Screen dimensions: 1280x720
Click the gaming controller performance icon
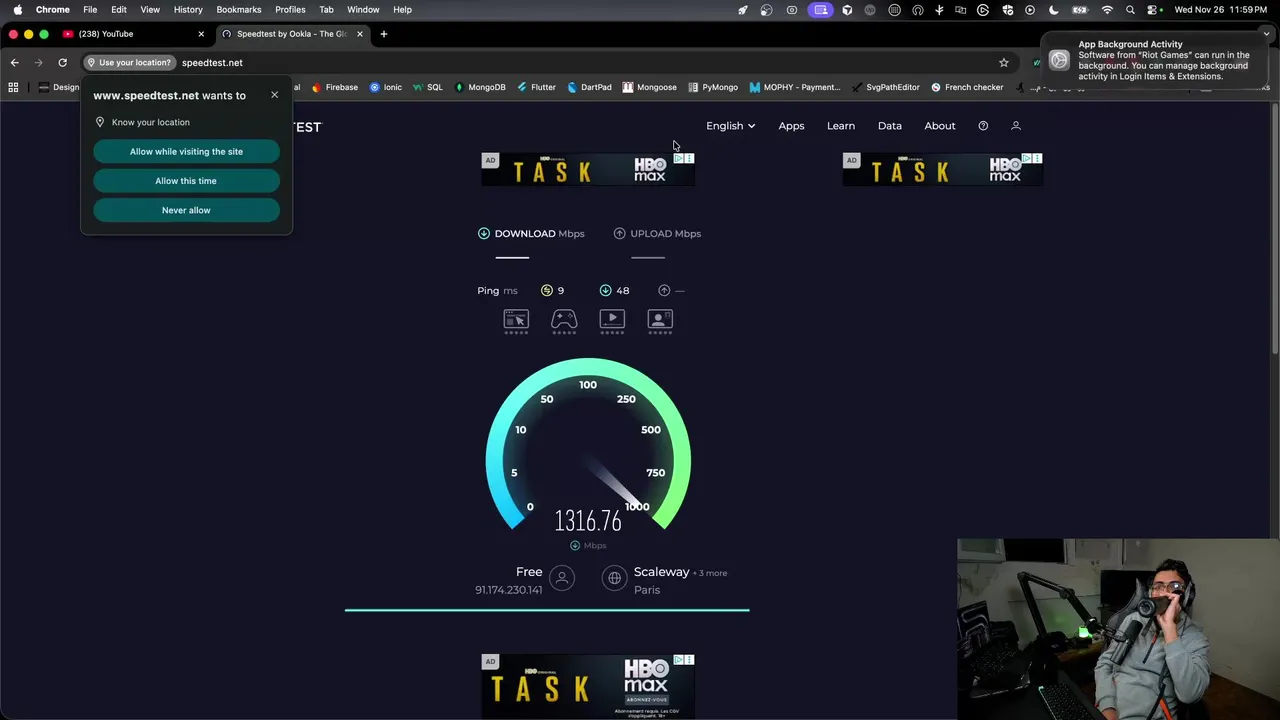point(564,319)
